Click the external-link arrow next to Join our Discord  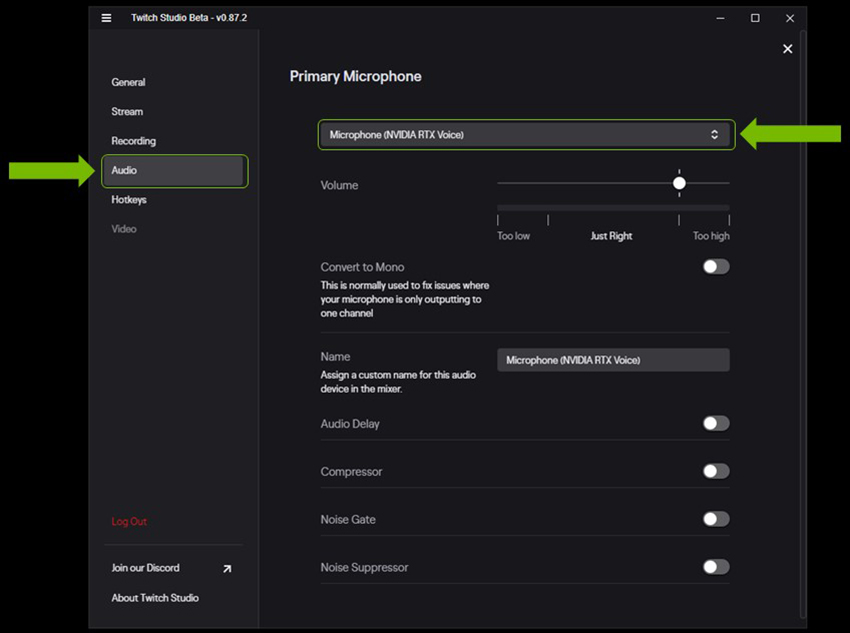point(228,568)
